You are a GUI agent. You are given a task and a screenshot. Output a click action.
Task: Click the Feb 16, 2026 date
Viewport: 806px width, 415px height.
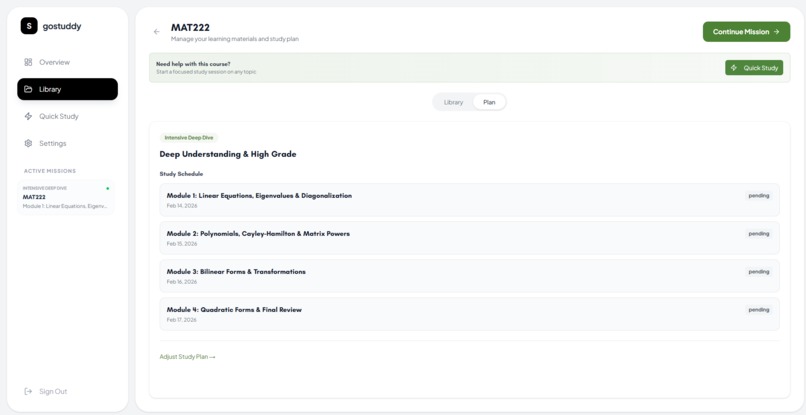coord(182,282)
